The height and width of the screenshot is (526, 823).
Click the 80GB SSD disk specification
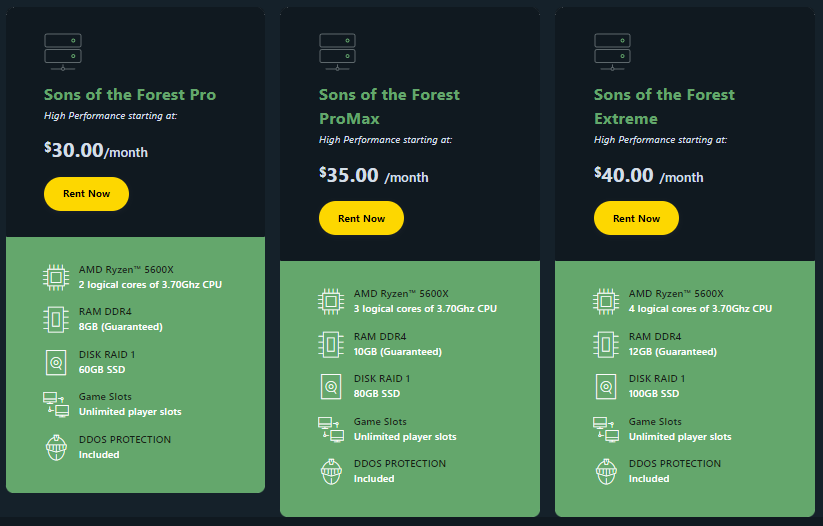pyautogui.click(x=375, y=393)
